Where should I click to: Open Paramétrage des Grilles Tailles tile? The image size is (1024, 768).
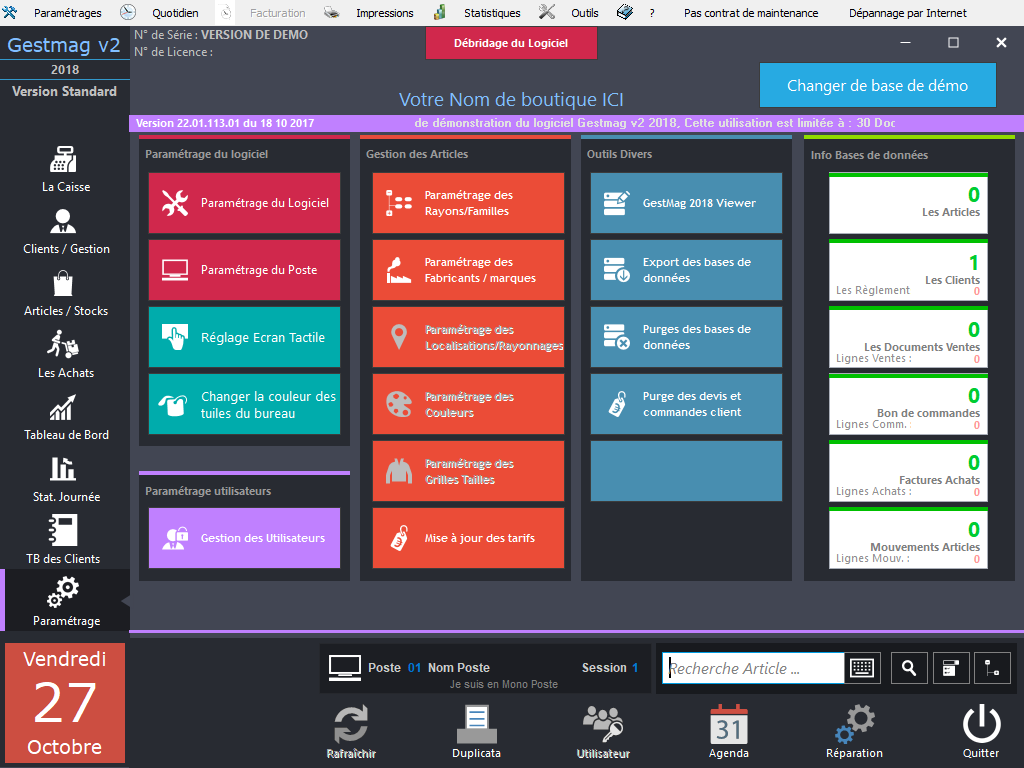pos(468,471)
